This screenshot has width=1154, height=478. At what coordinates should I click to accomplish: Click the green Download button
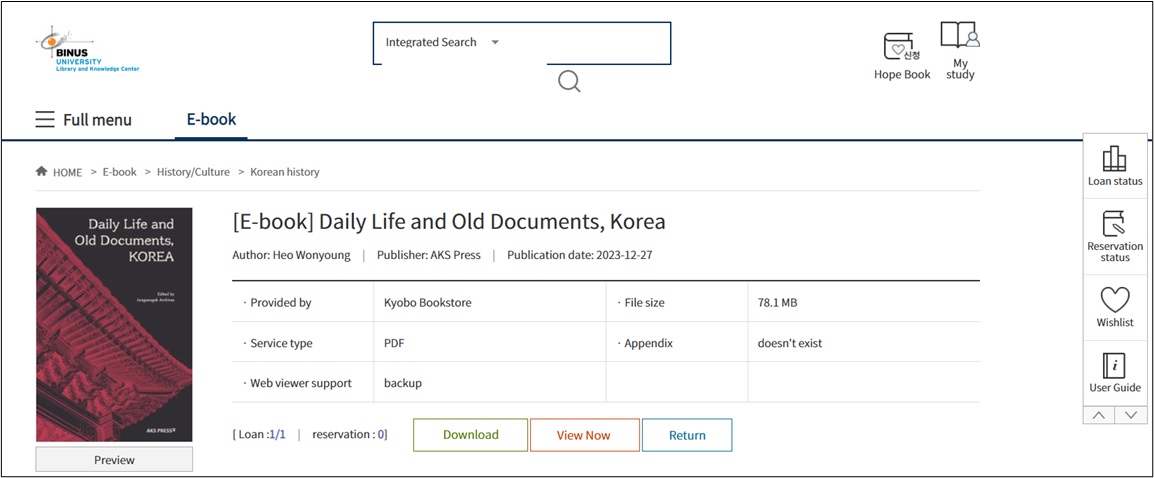470,435
